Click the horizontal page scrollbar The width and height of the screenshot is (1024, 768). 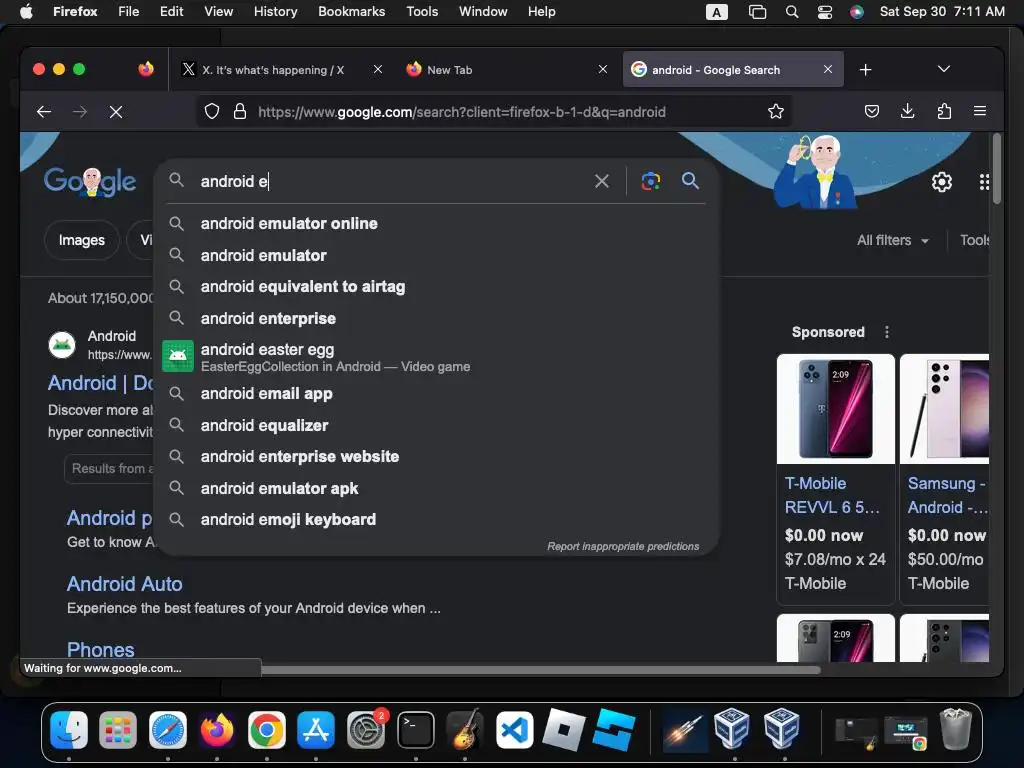point(539,669)
